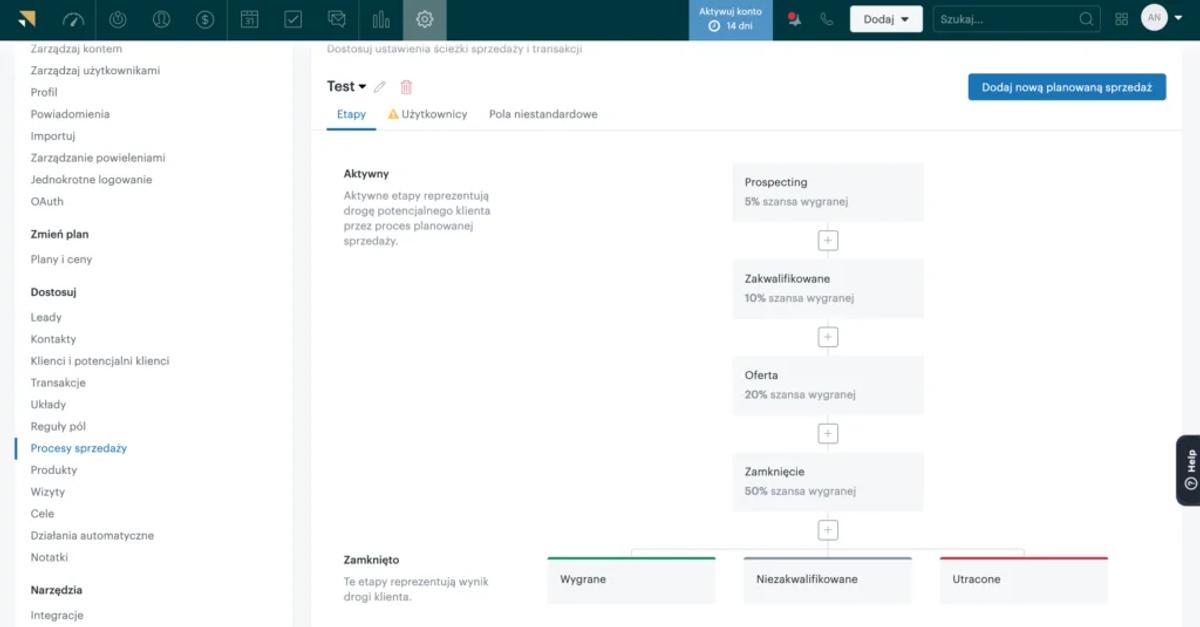Open the Oferta stage card
This screenshot has height=627, width=1200.
[x=828, y=385]
